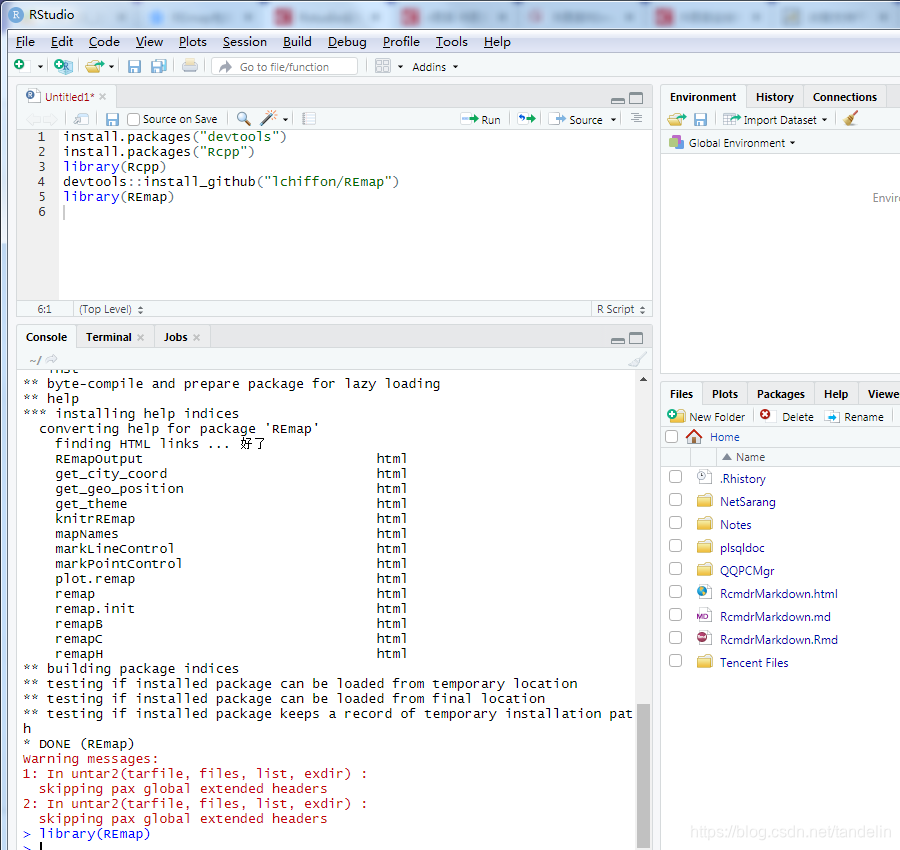Minimize the source editor pane
Viewport: 900px width, 850px height.
[x=618, y=100]
